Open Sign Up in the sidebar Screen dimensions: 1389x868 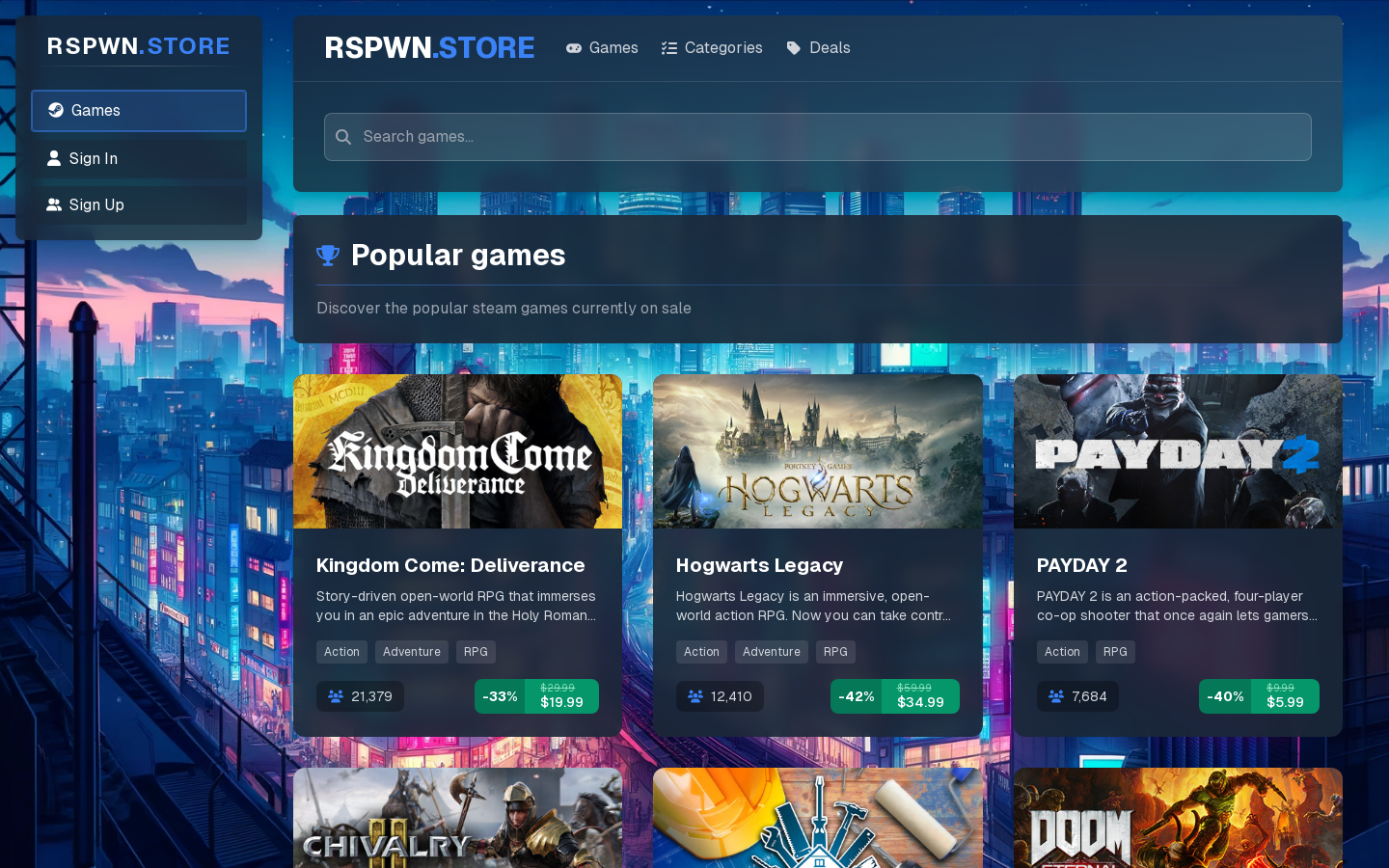(139, 204)
